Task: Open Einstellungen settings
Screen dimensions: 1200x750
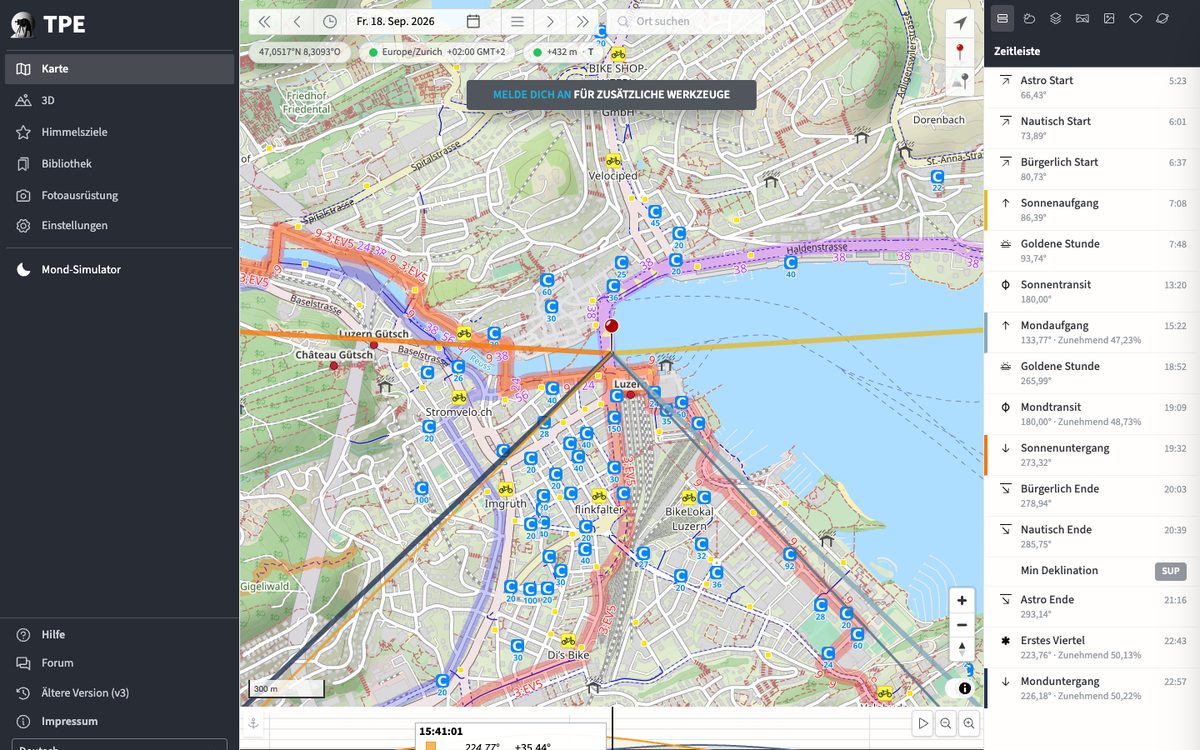Action: coord(119,225)
